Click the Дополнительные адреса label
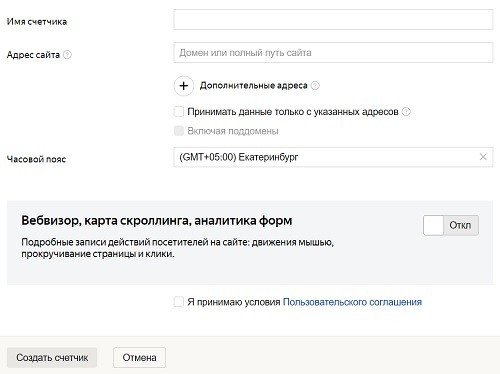500x374 pixels. [253, 86]
